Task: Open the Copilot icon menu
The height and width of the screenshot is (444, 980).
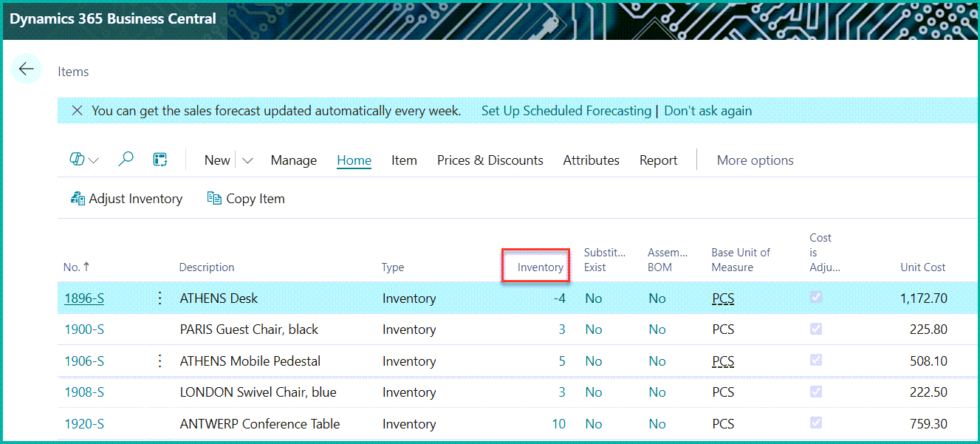Action: pyautogui.click(x=84, y=160)
